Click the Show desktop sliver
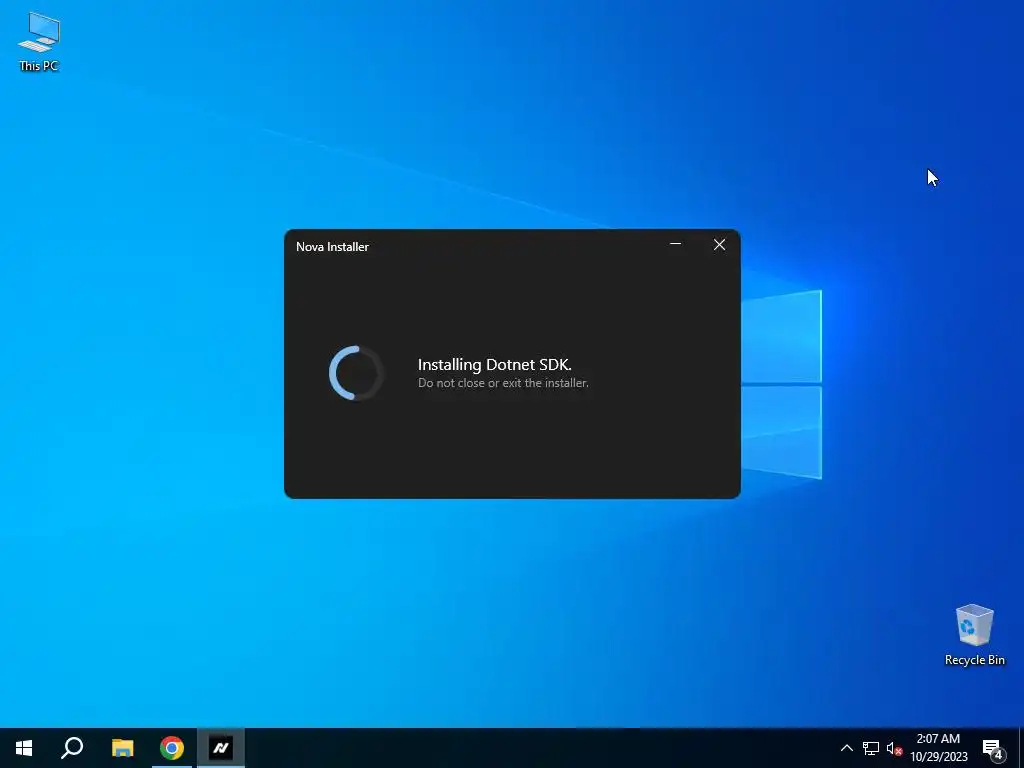 (x=1021, y=748)
